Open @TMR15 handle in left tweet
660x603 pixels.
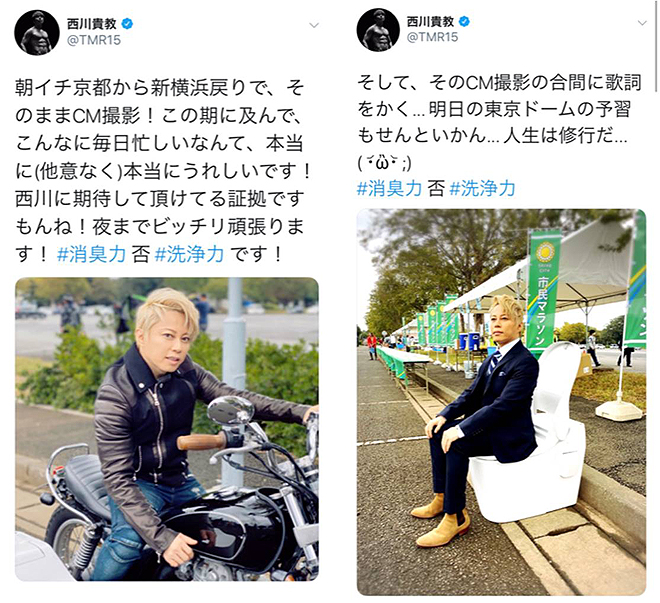point(93,41)
